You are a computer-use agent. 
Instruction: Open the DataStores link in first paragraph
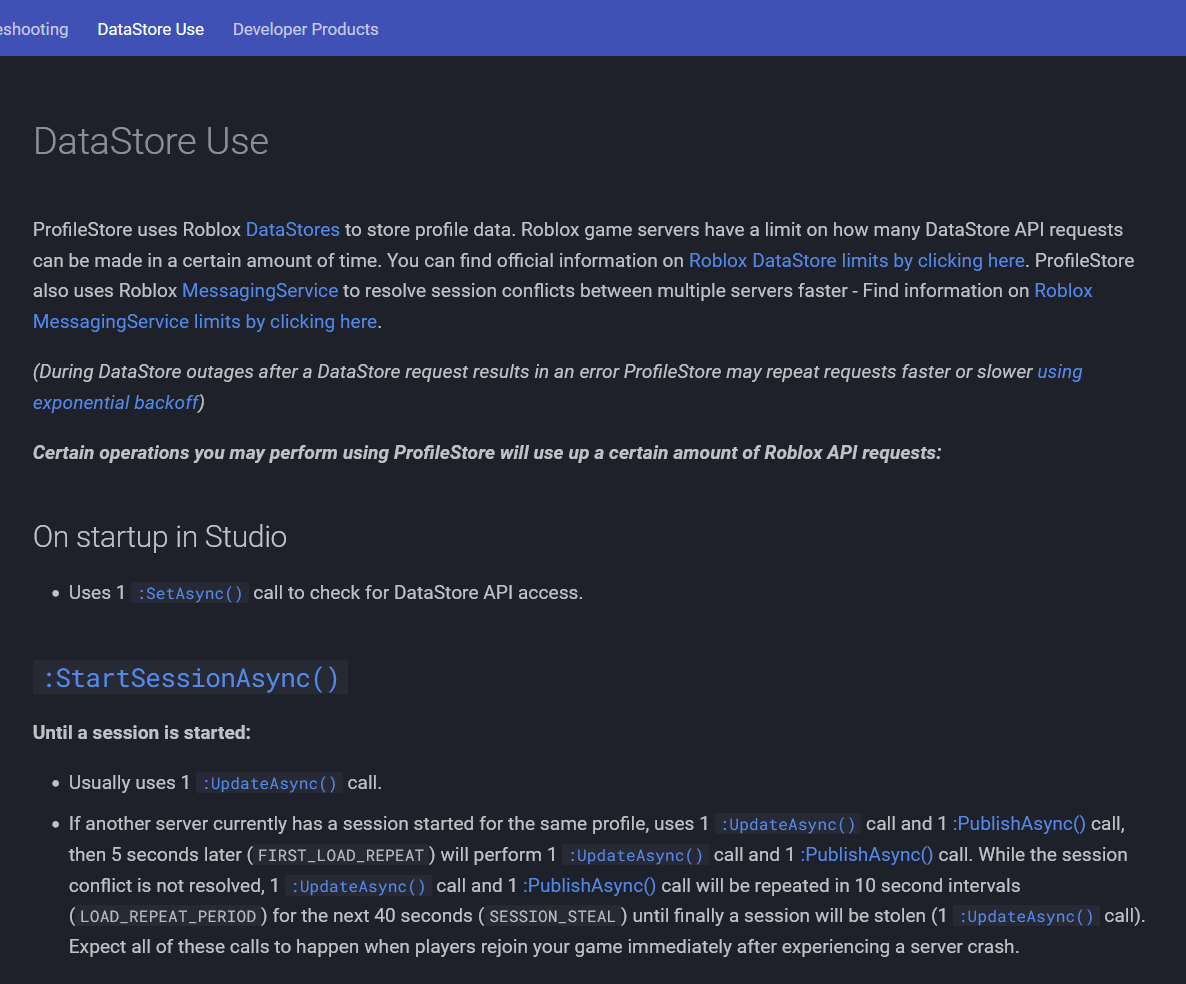(x=292, y=229)
